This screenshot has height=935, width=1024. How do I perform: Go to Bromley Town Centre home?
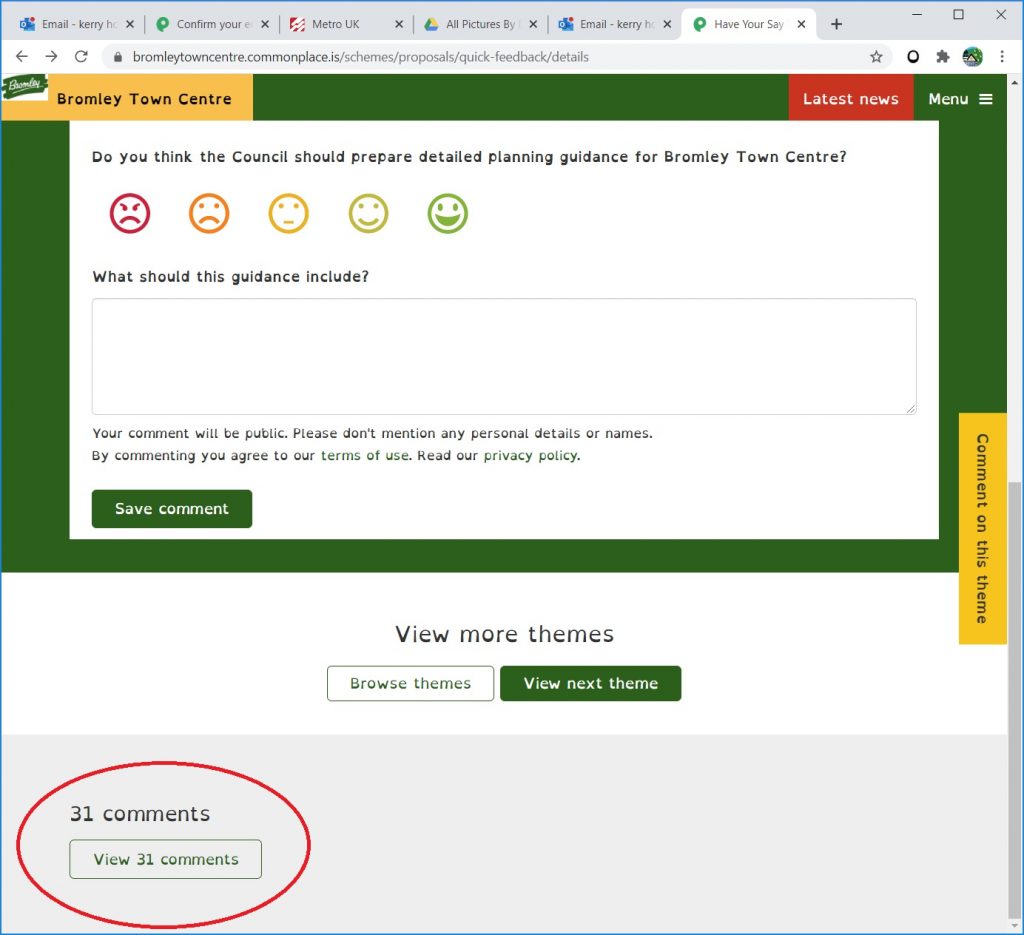[144, 99]
